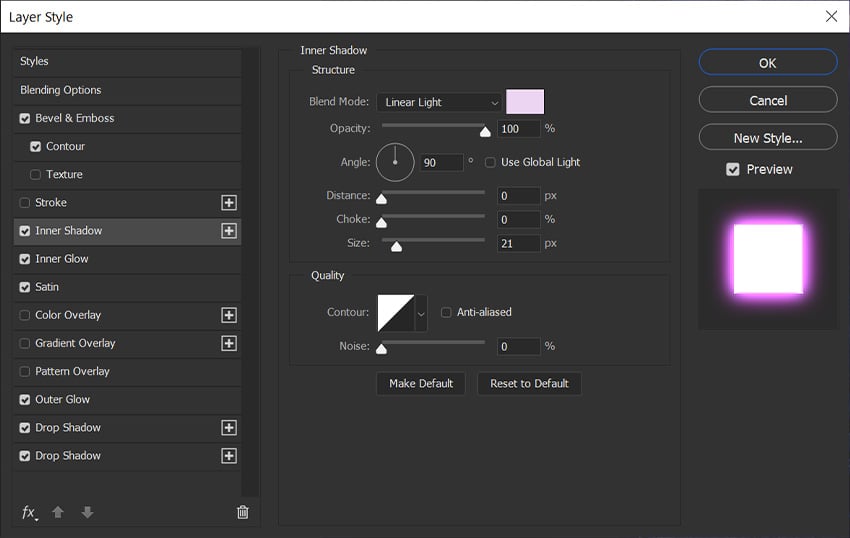Expand the Contour picker dropdown arrow
Image resolution: width=850 pixels, height=538 pixels.
tap(421, 313)
